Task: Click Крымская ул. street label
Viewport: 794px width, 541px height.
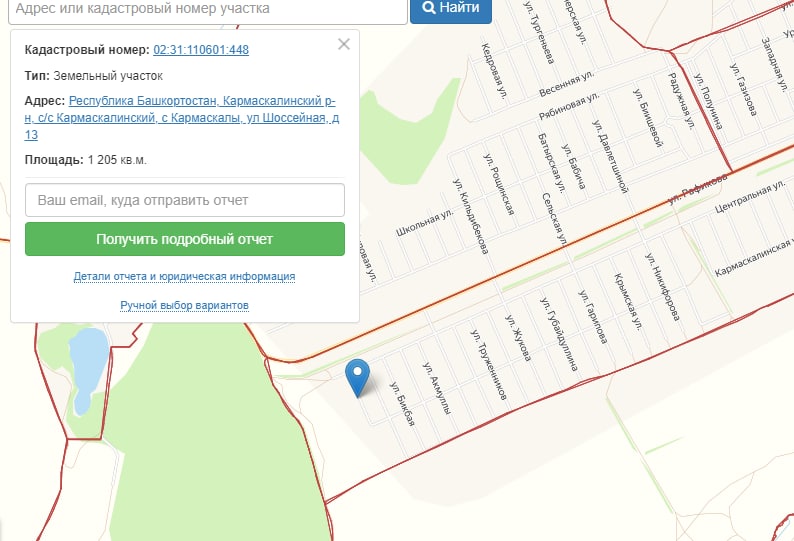Action: [628, 301]
